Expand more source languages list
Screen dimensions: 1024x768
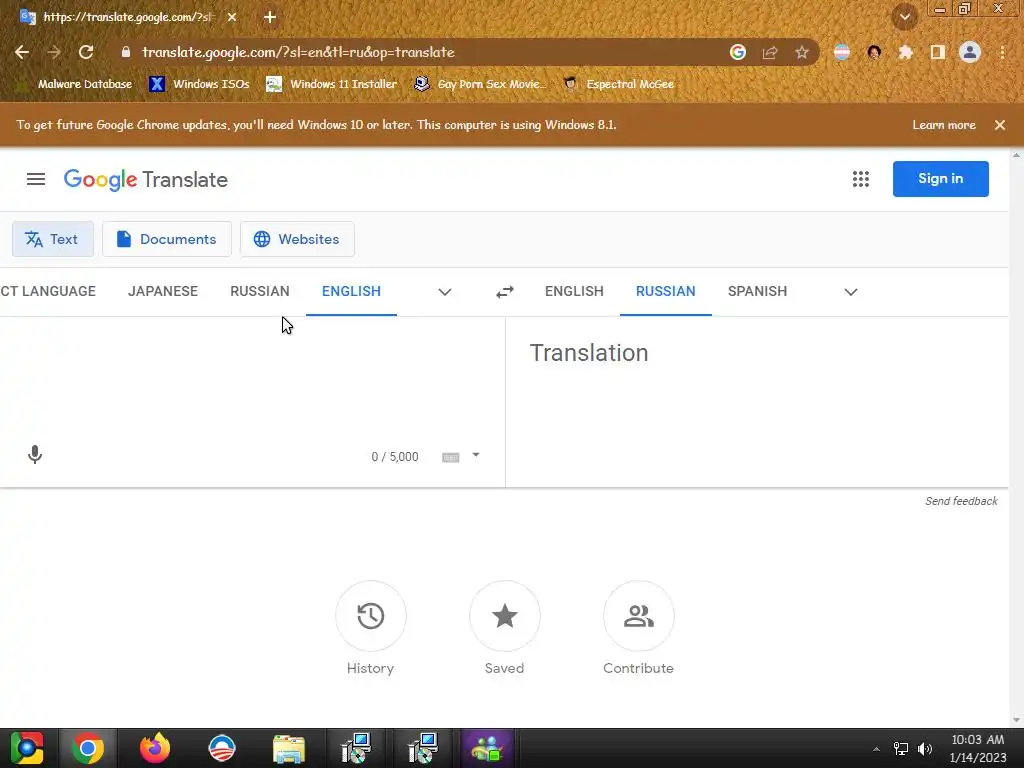[x=445, y=292]
